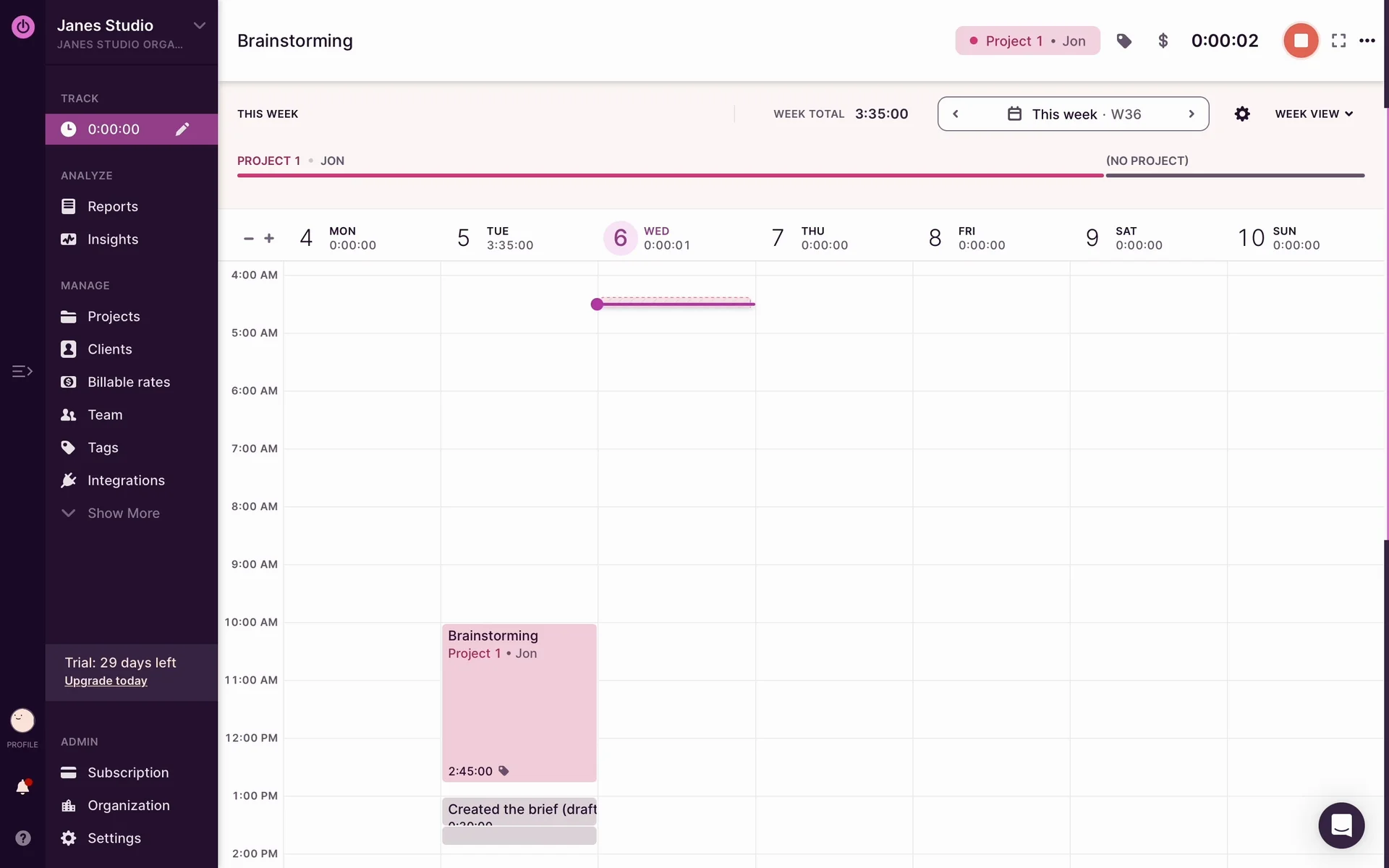
Task: Open Reports in sidebar
Action: coord(112,207)
